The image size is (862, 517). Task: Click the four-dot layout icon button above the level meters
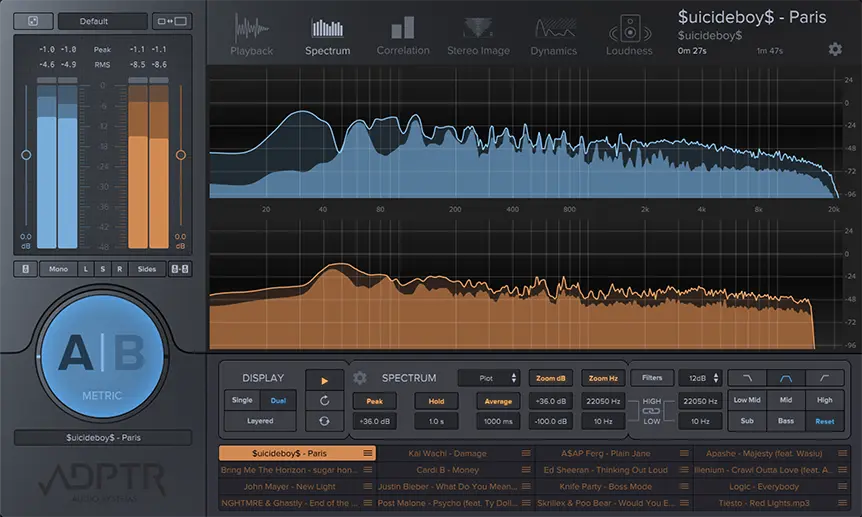click(33, 21)
